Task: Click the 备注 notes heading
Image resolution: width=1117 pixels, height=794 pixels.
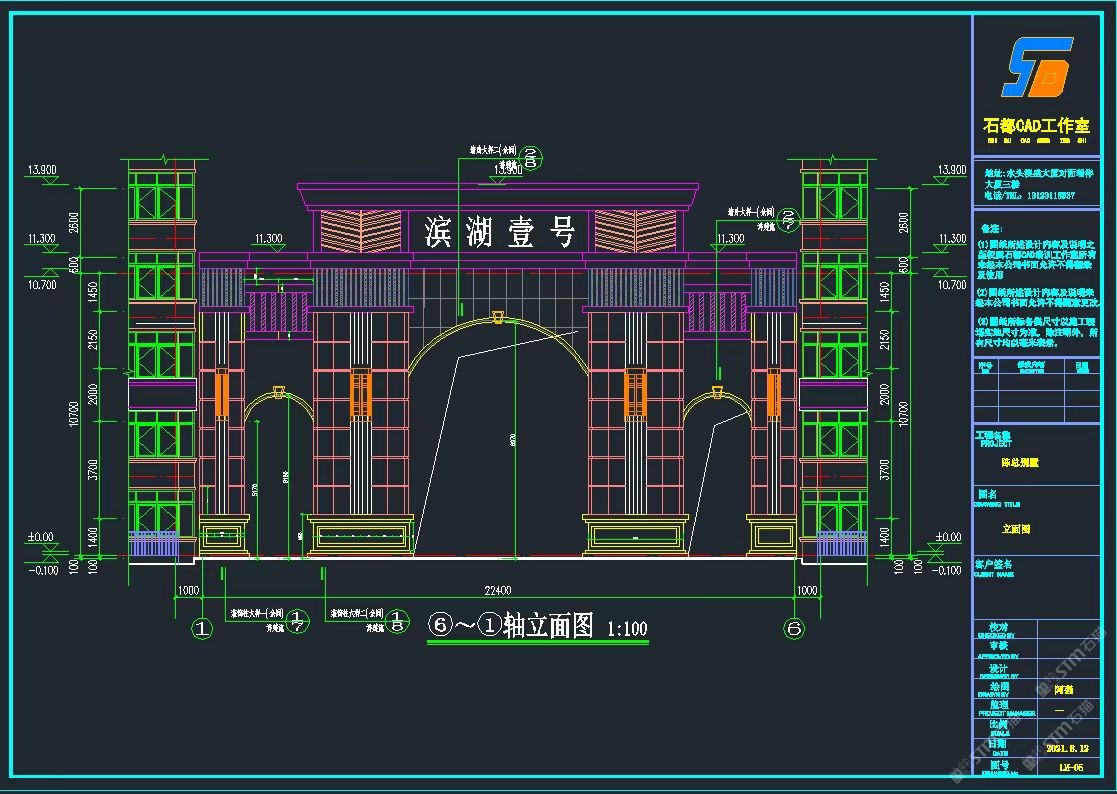Action: [990, 228]
